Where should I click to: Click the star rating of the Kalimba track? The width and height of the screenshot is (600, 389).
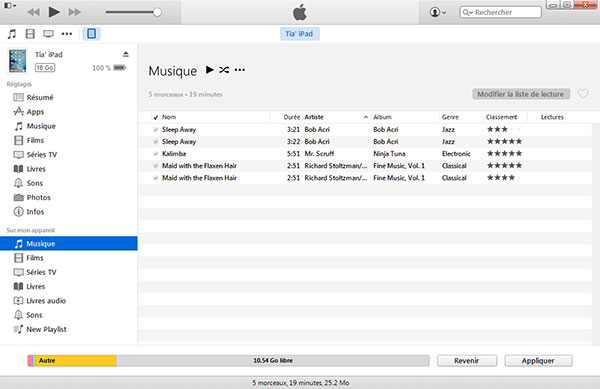[504, 153]
